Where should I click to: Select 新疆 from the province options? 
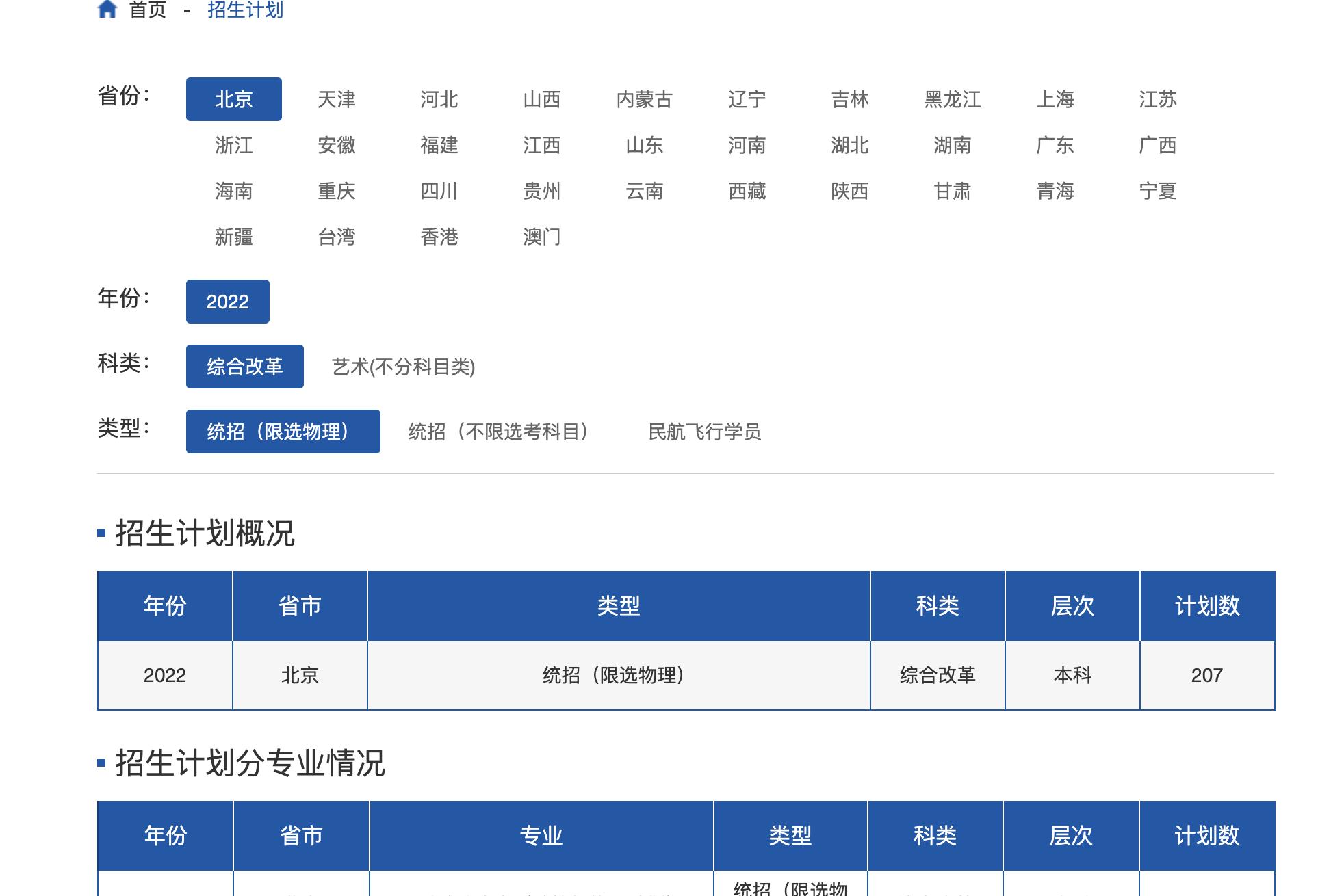pyautogui.click(x=234, y=237)
